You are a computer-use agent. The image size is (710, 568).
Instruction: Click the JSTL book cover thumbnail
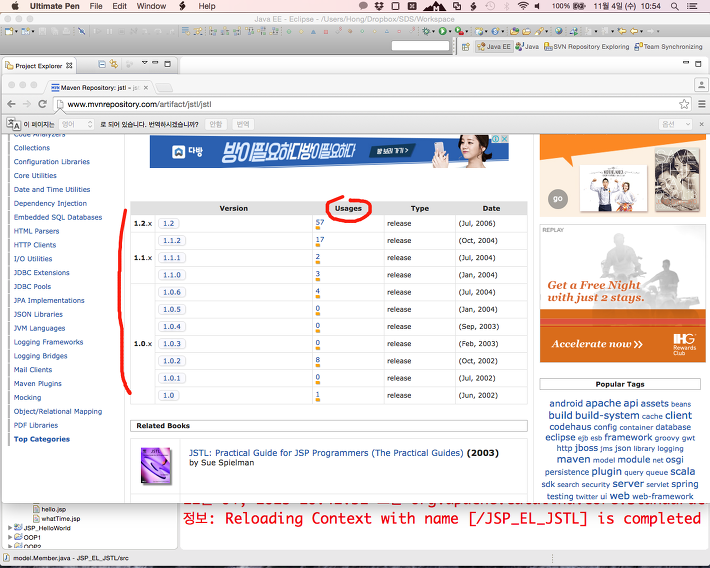coord(156,466)
